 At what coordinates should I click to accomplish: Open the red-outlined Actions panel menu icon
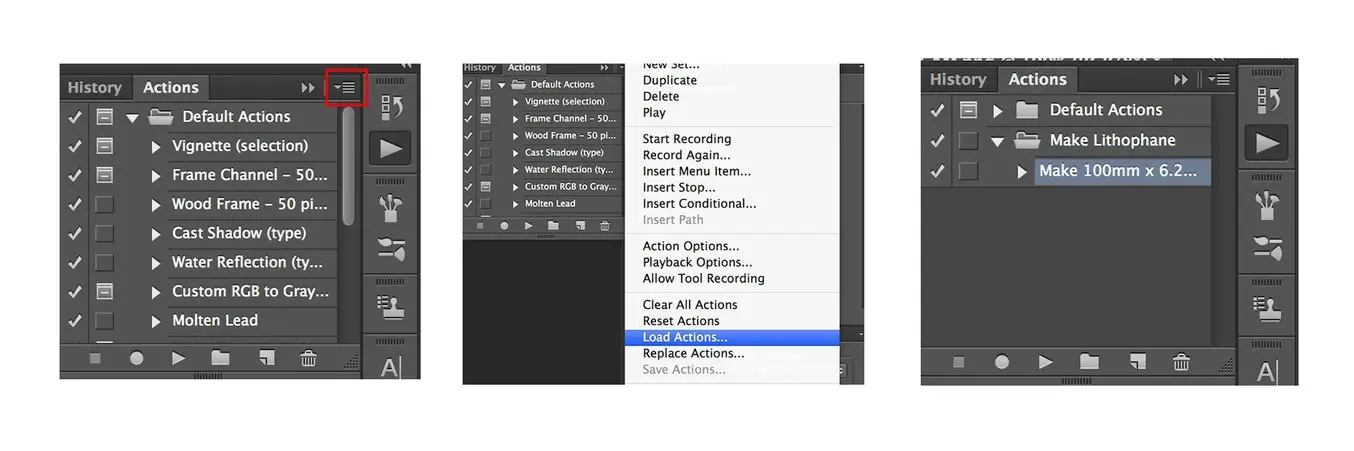tap(347, 88)
